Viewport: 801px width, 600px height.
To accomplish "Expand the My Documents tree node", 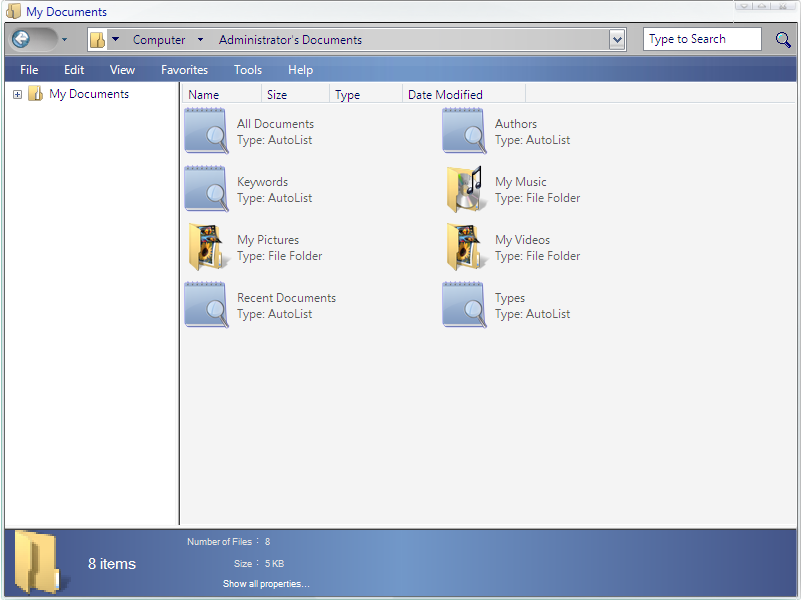I will [x=17, y=94].
